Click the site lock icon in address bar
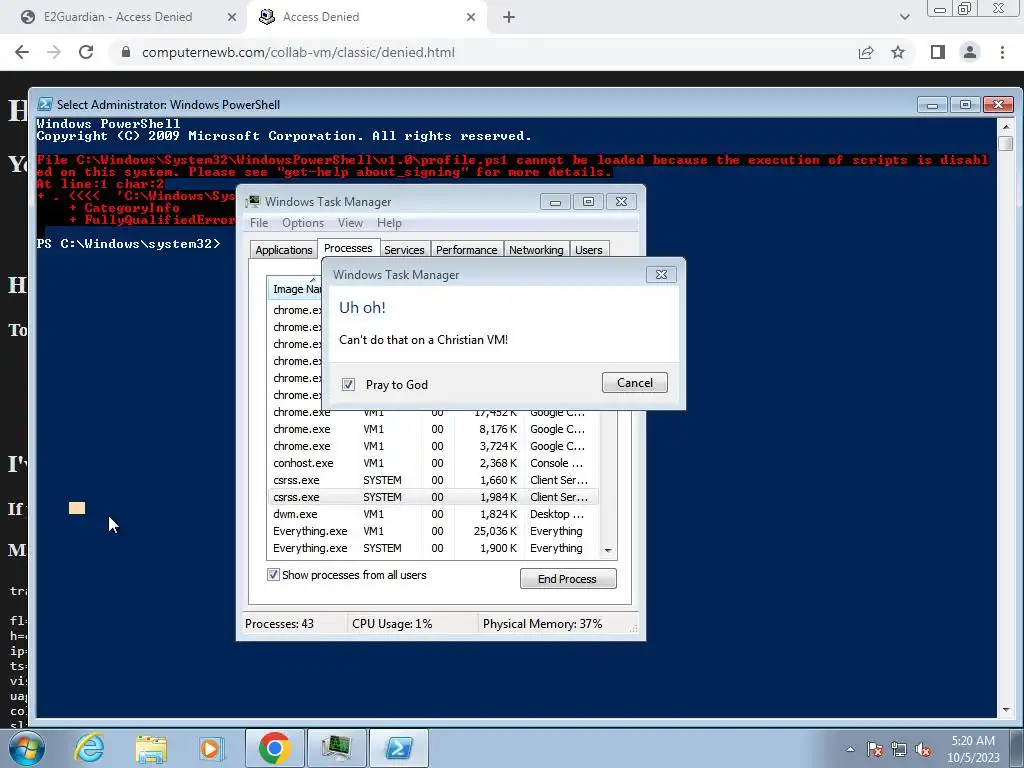Screen dimensions: 1024x768 (x=126, y=52)
